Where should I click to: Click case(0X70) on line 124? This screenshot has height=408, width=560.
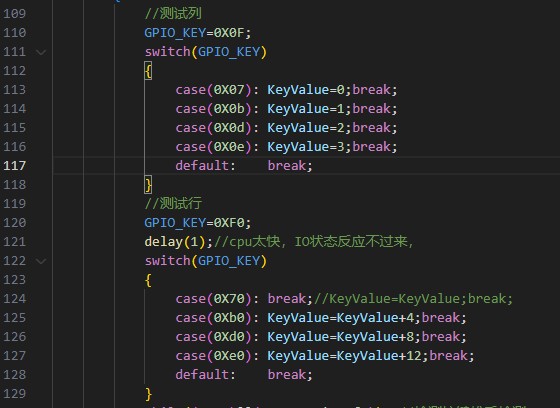point(214,299)
